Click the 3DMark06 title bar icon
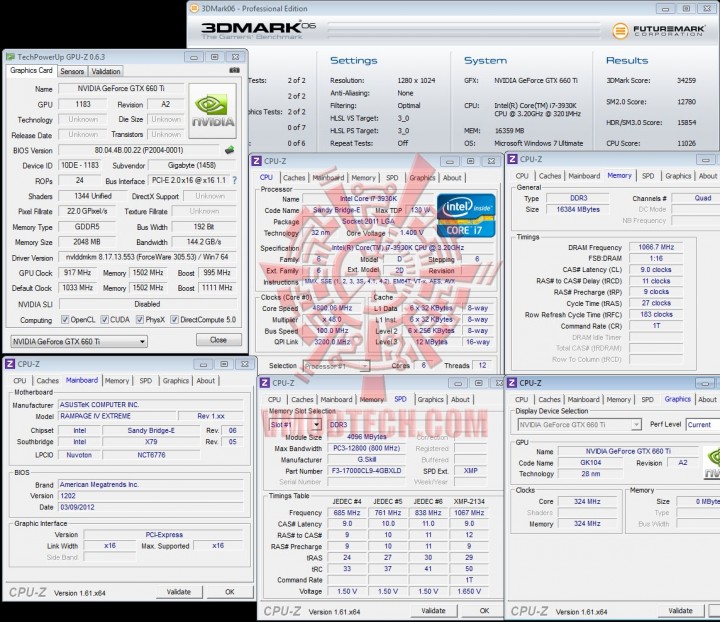The width and height of the screenshot is (720, 622). [194, 8]
